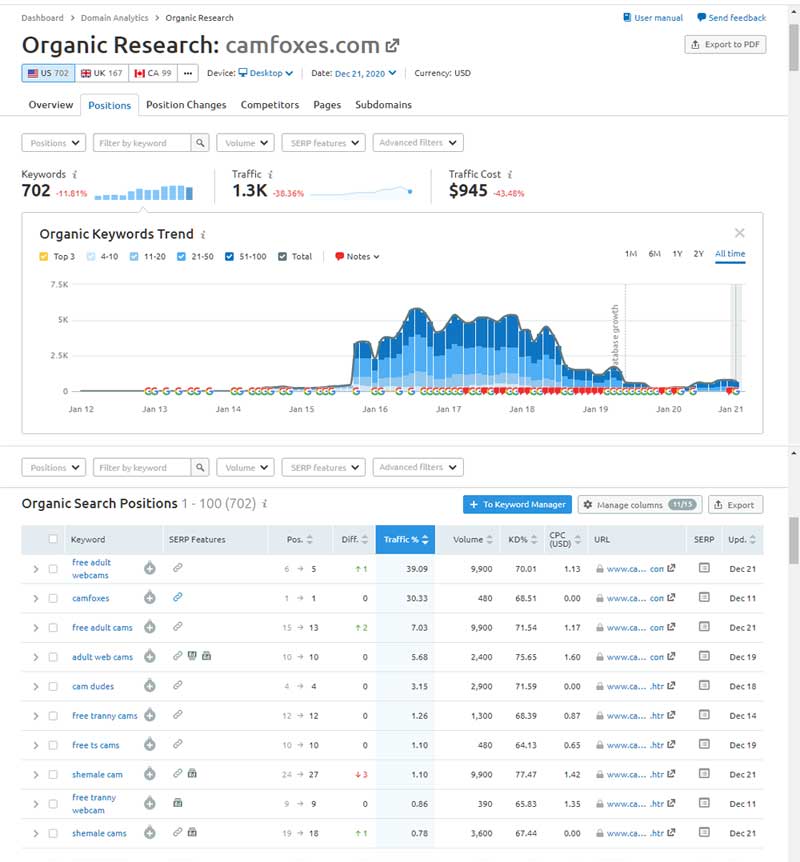
Task: Select the UK 167 database button
Action: point(102,73)
